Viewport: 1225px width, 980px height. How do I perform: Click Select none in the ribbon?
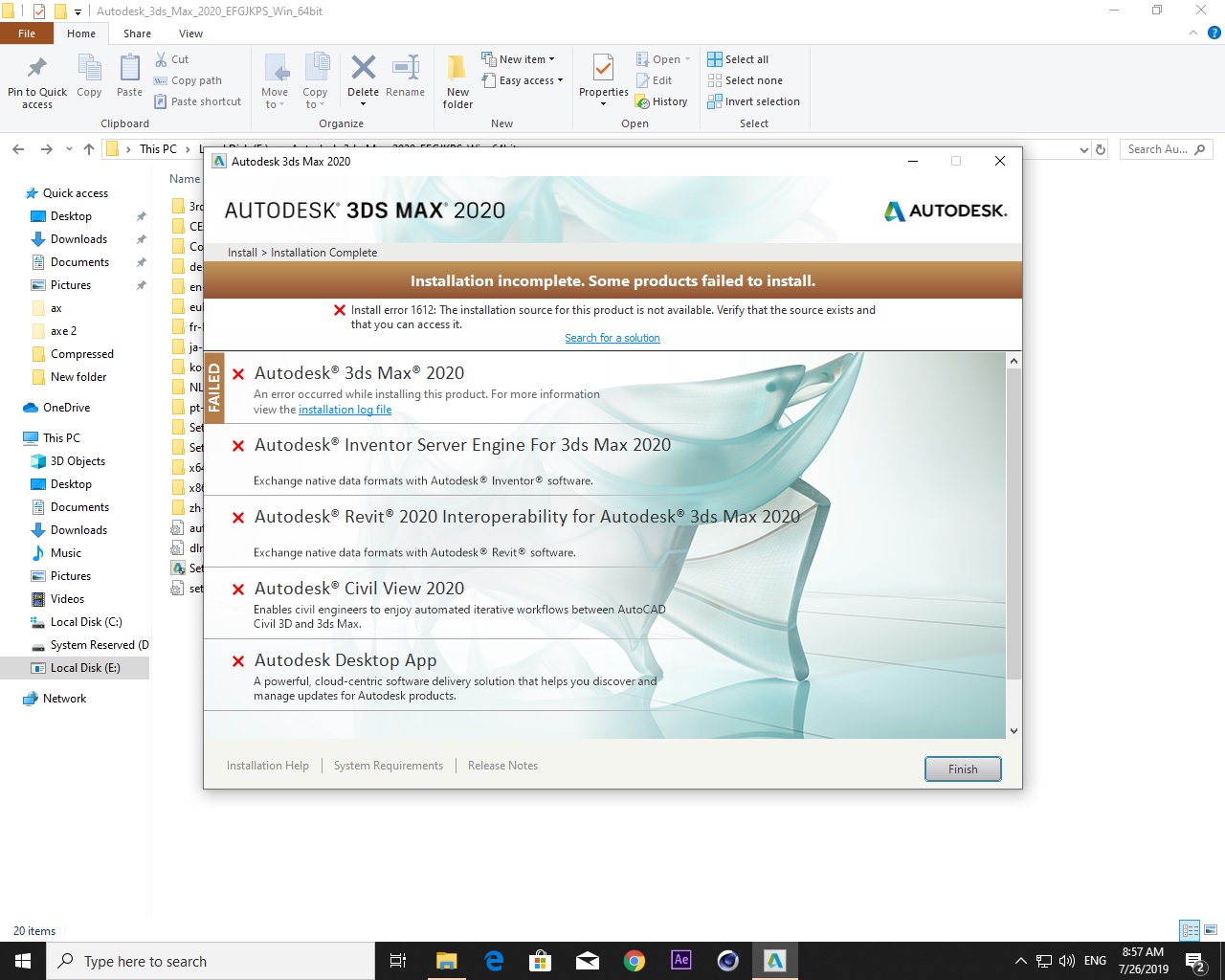745,80
